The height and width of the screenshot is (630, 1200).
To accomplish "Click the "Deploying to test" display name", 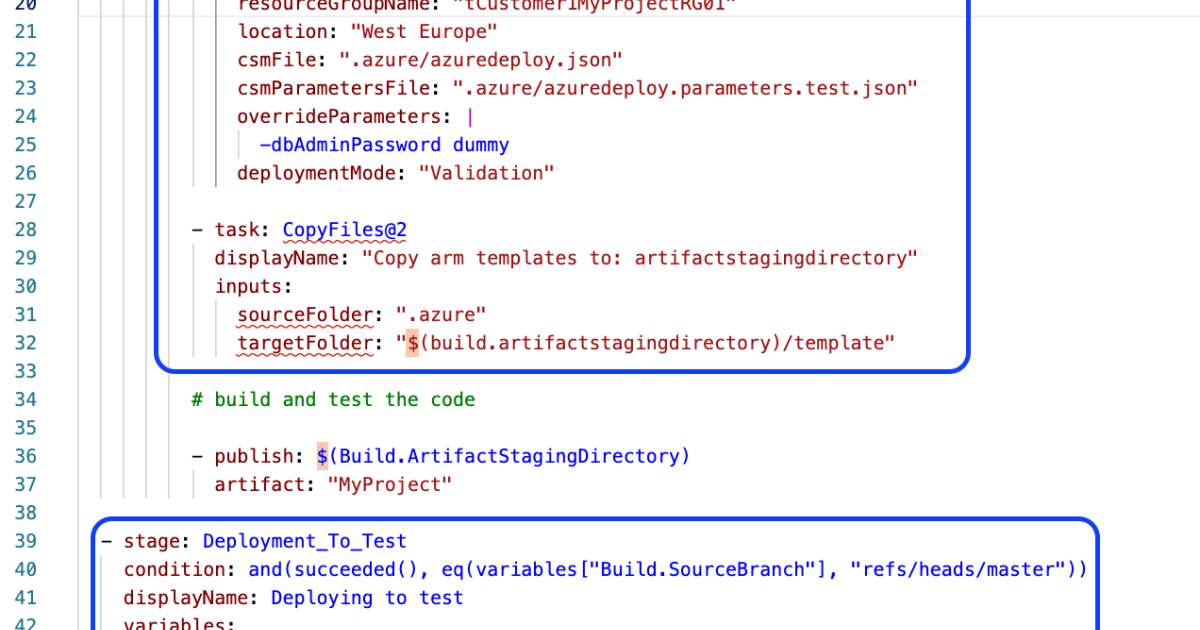I will point(367,598).
